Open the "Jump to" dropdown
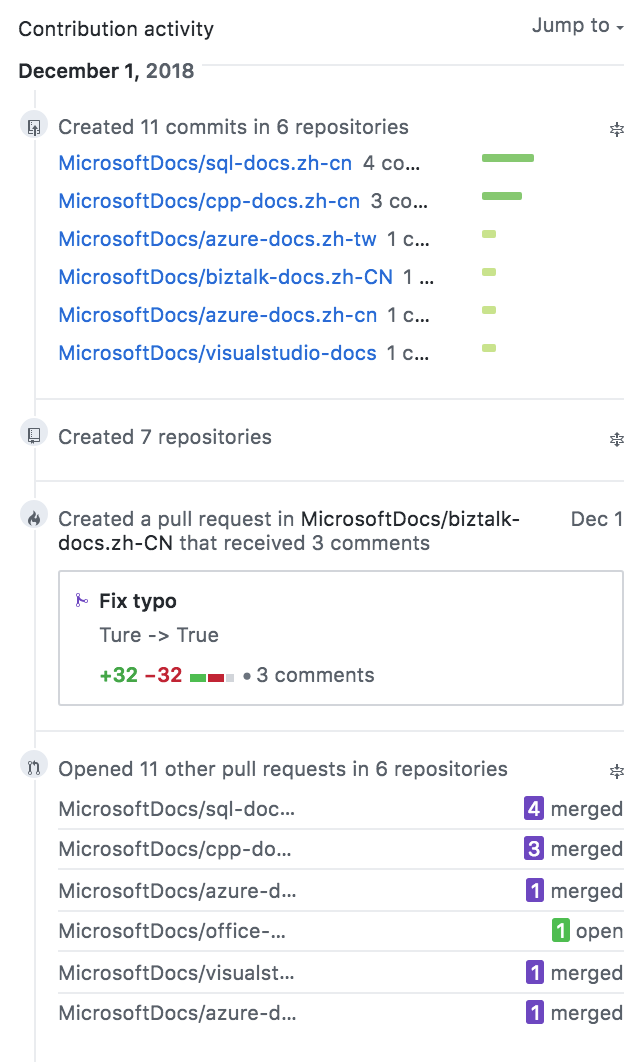634x1062 pixels. tap(578, 26)
